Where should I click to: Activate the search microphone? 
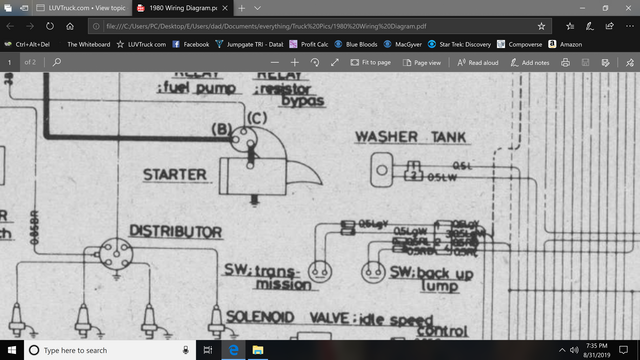coord(186,350)
